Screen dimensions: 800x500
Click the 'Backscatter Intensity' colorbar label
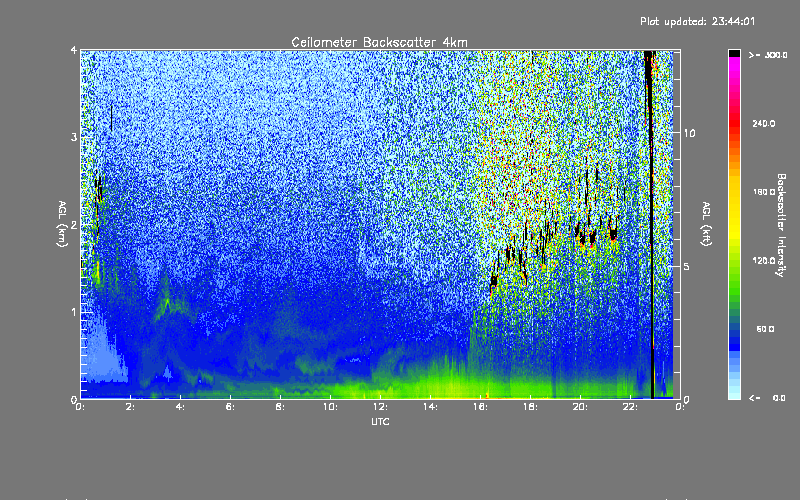point(781,225)
